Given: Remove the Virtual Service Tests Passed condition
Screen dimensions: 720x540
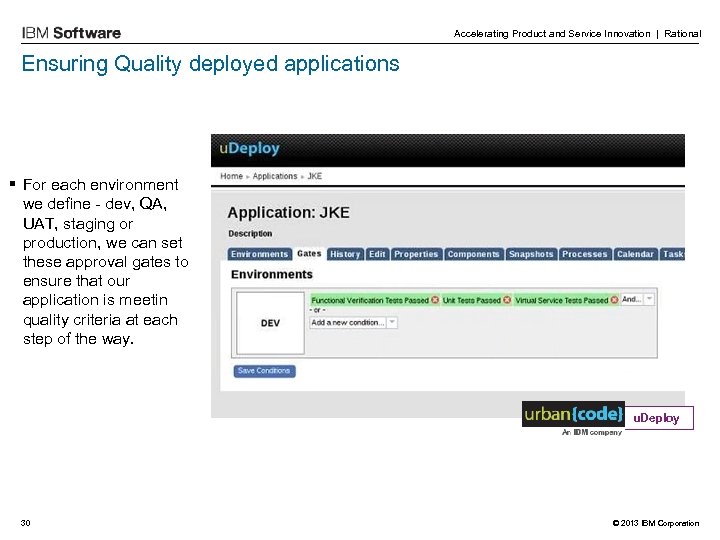Looking at the screenshot, I should (614, 300).
